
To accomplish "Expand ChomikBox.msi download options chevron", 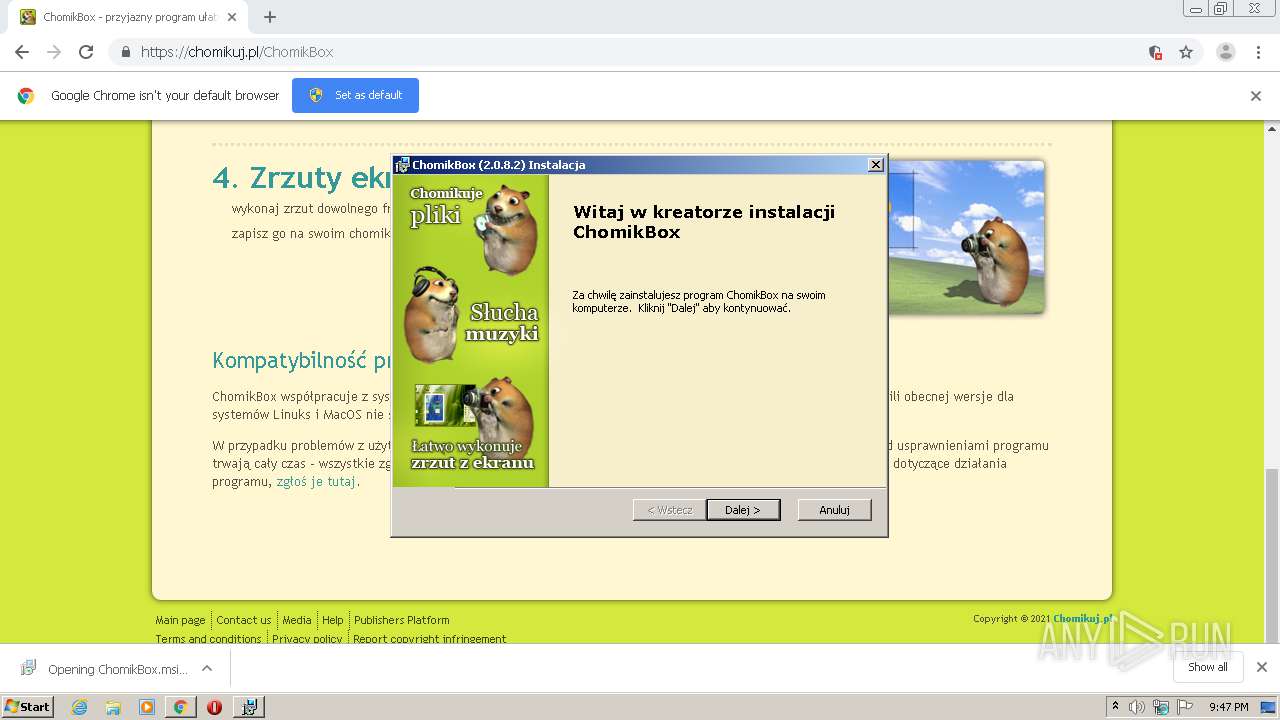I will 207,668.
